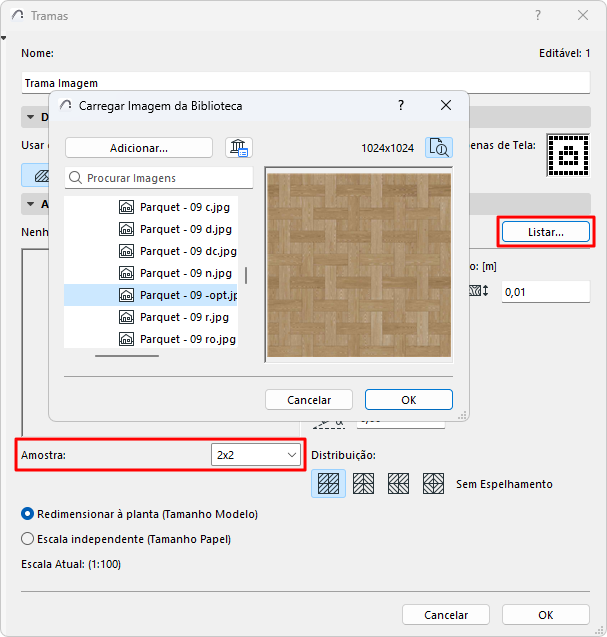Viewport: 607px width, 637px height.
Task: Confirm with OK in the Carregar Imagem dialog
Action: click(x=409, y=400)
